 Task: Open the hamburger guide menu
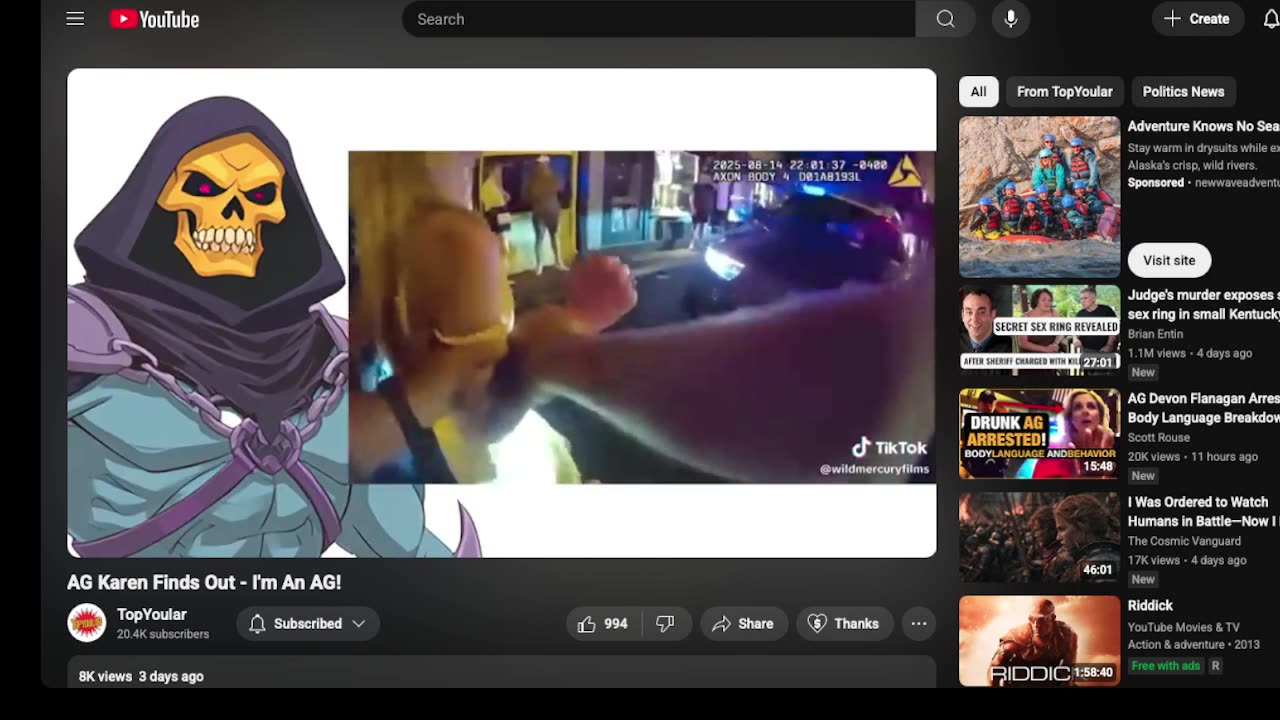tap(75, 19)
